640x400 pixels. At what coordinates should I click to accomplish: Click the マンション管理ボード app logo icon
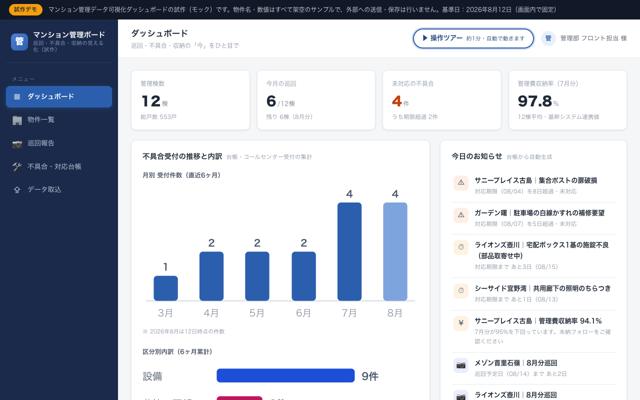pos(19,42)
